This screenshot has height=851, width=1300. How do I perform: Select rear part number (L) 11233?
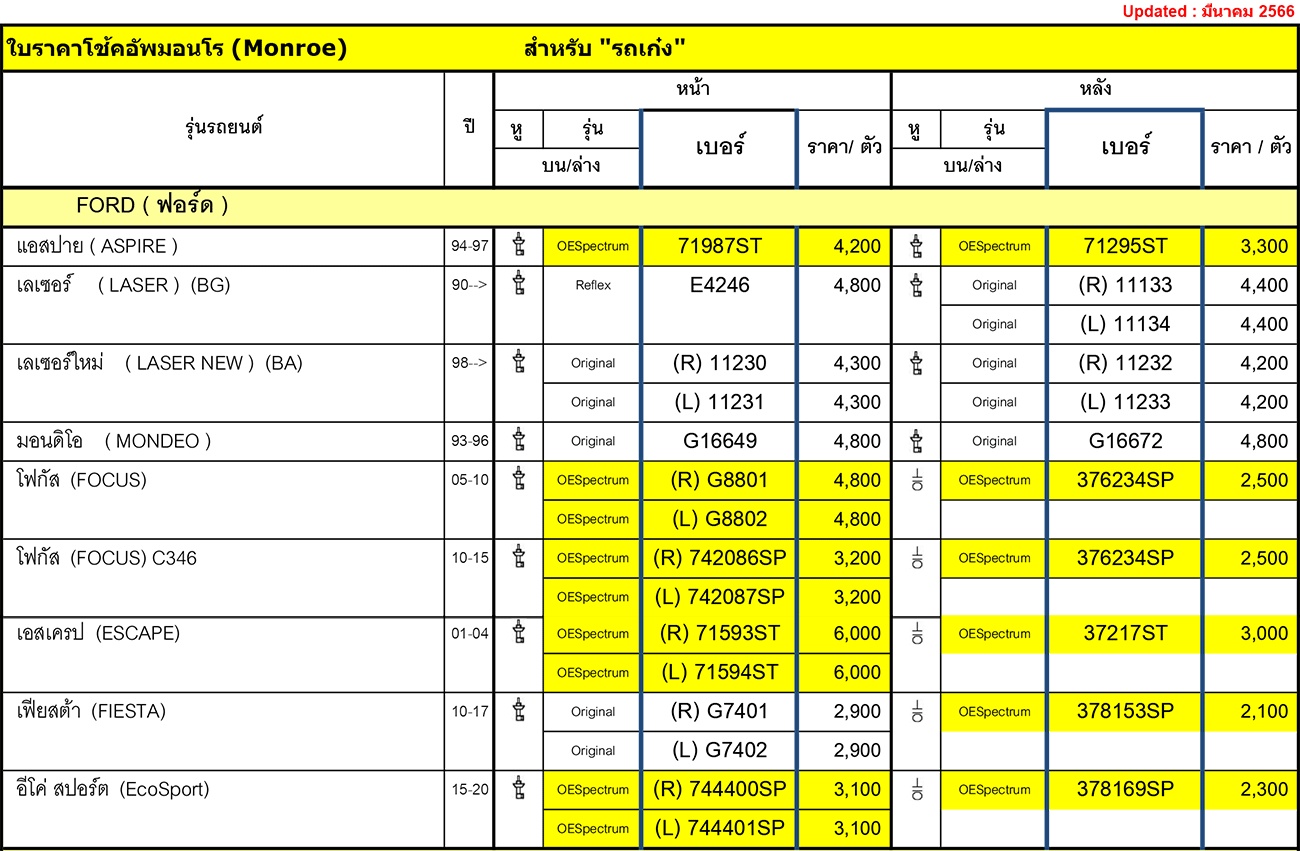[1125, 402]
